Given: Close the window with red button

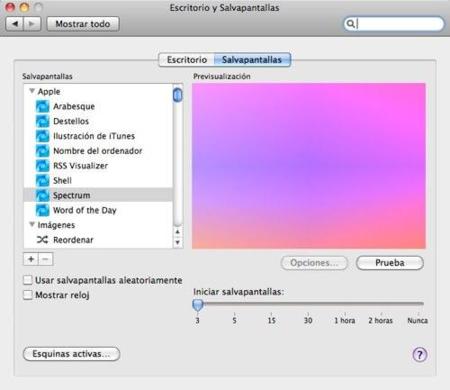Looking at the screenshot, I should pyautogui.click(x=10, y=7).
